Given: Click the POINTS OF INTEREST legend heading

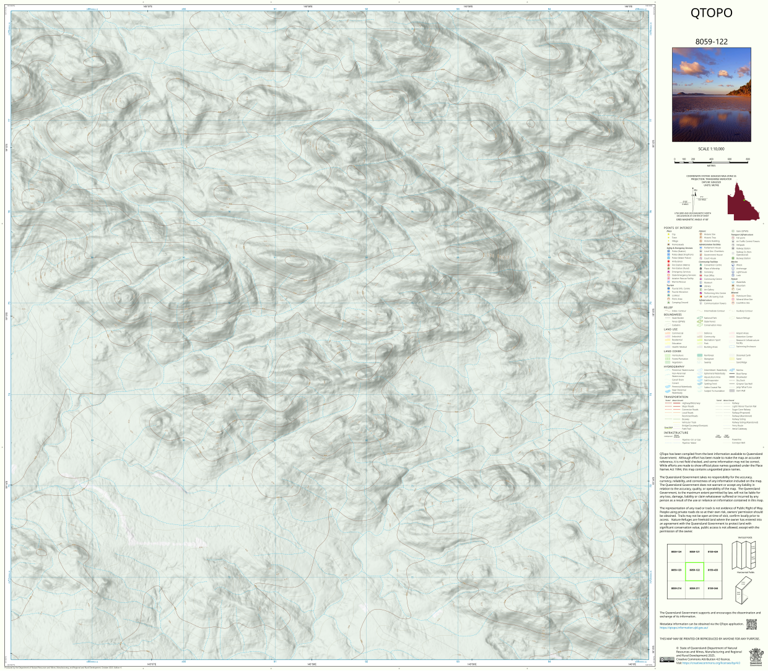Looking at the screenshot, I should pyautogui.click(x=678, y=228).
